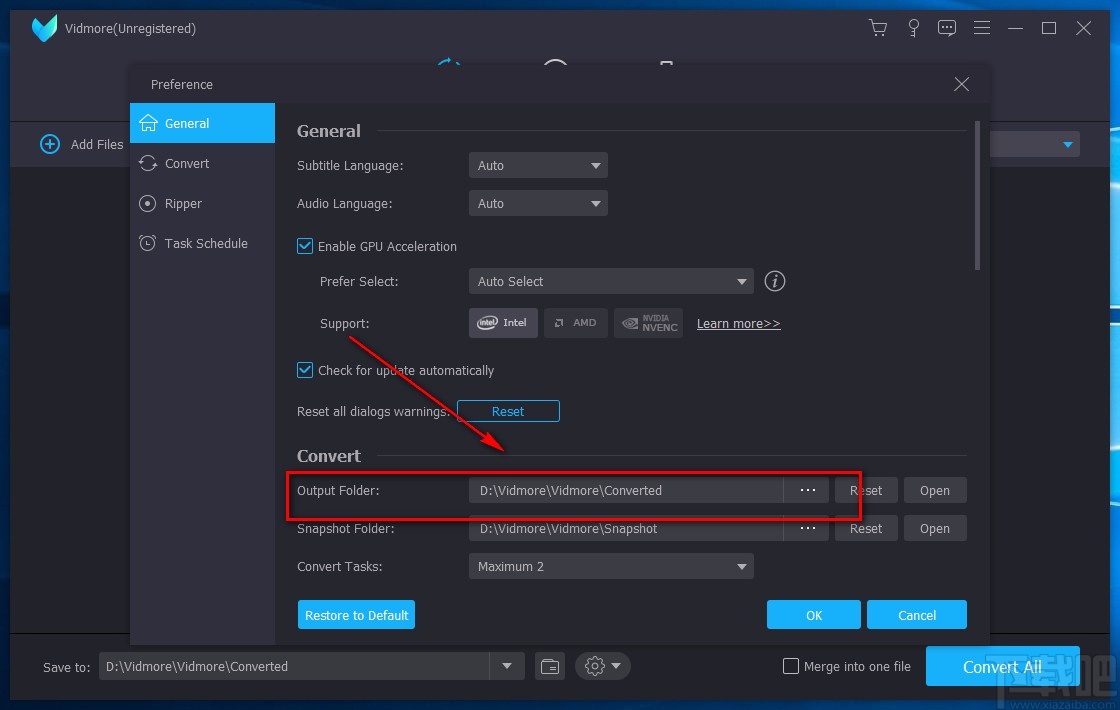The width and height of the screenshot is (1120, 710).
Task: Click the shopping cart purchase icon
Action: coord(878,28)
